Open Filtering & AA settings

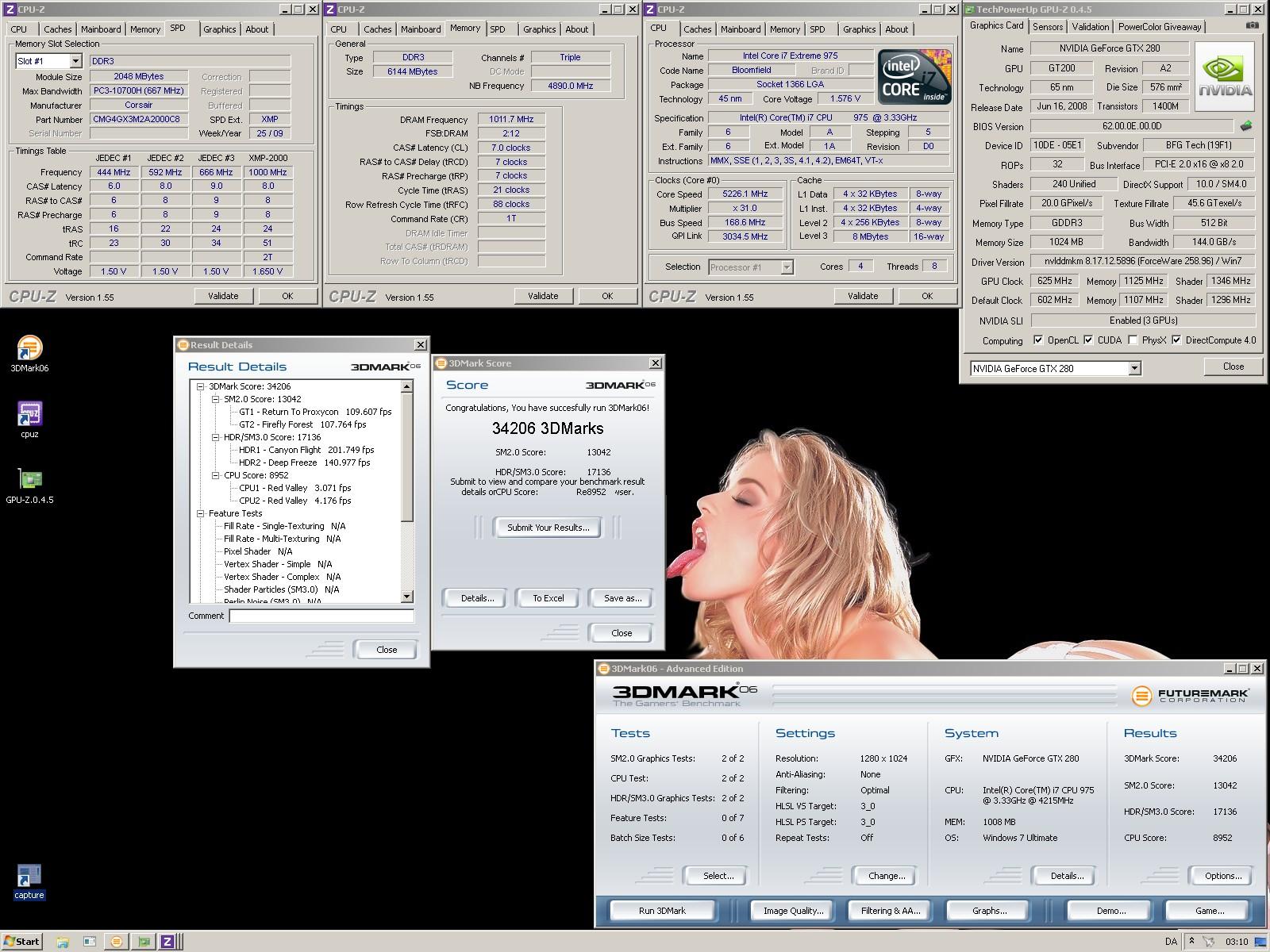click(891, 911)
